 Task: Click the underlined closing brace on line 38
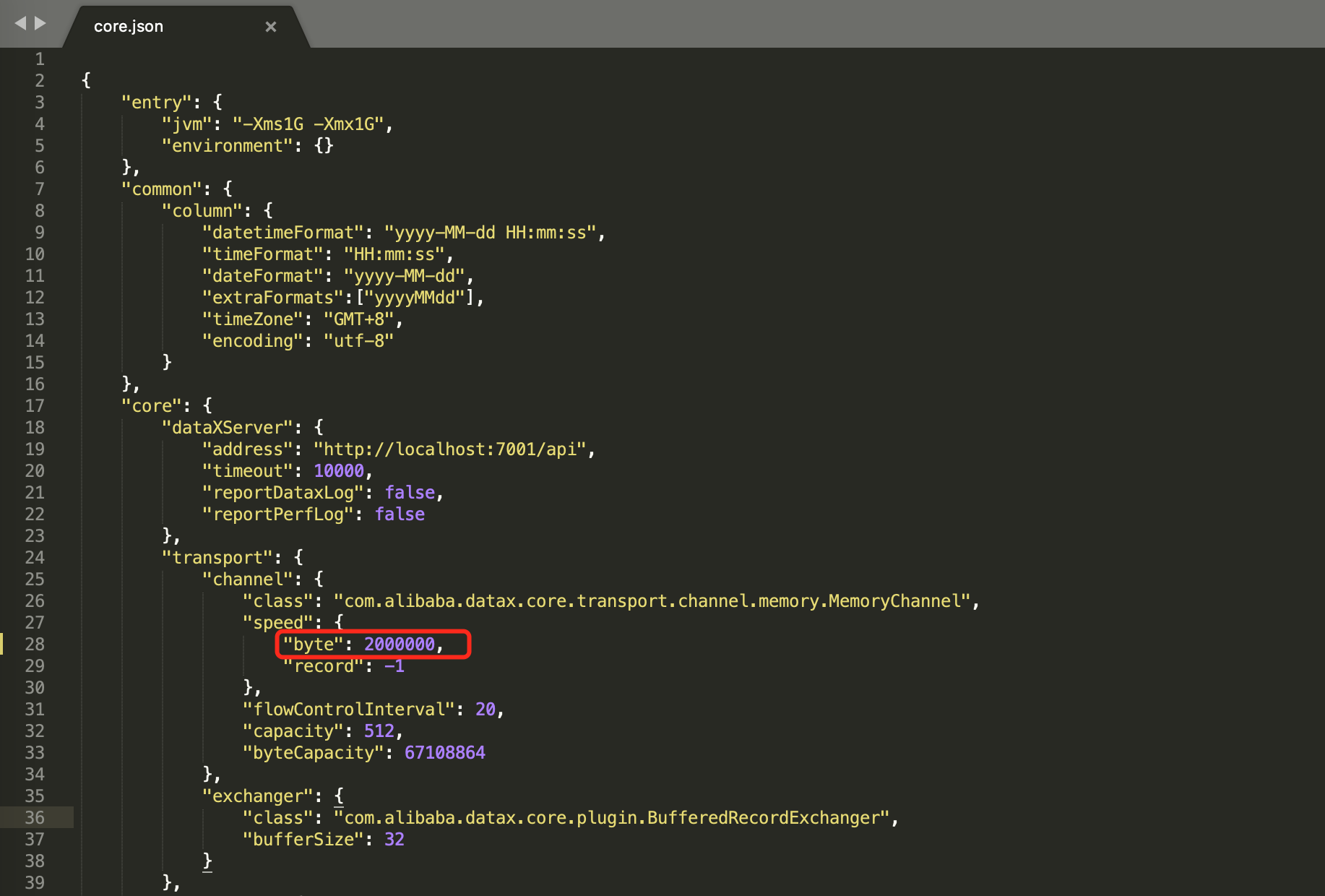point(207,861)
